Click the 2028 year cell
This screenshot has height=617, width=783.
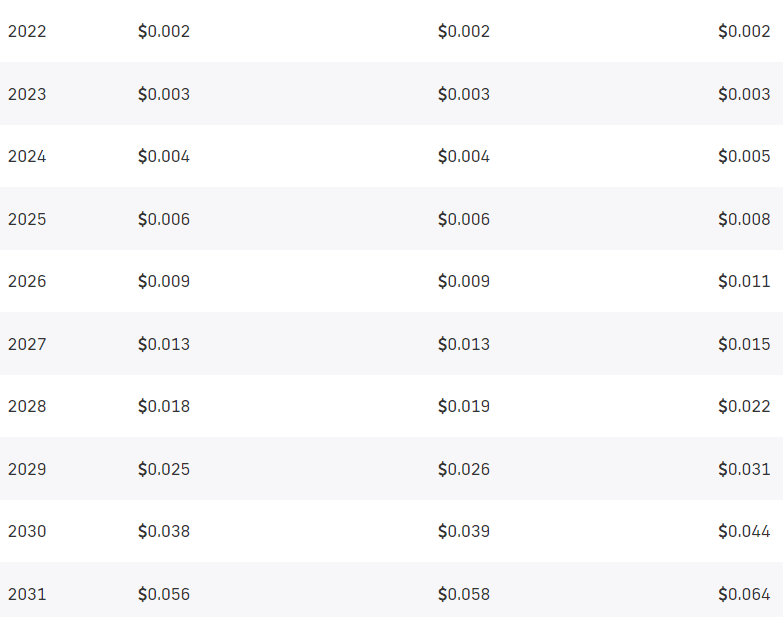[x=27, y=406]
